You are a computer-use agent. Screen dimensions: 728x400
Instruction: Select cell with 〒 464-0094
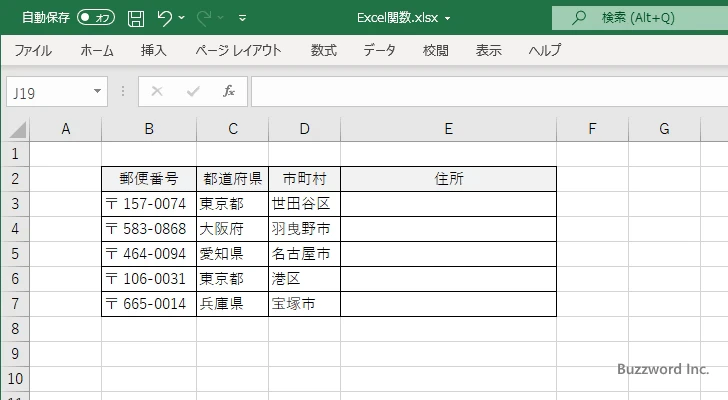click(149, 254)
